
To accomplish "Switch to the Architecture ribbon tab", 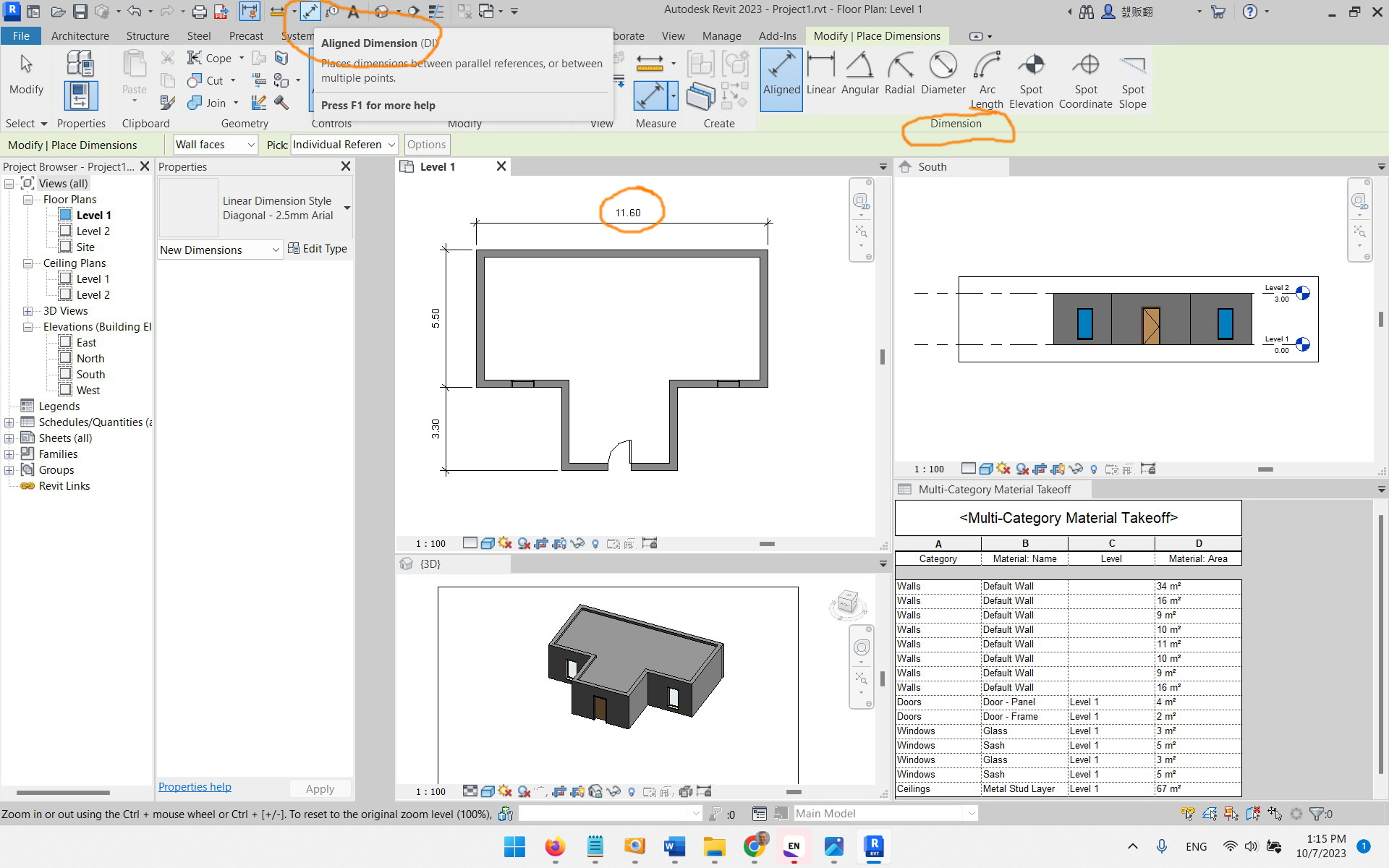I will (80, 35).
